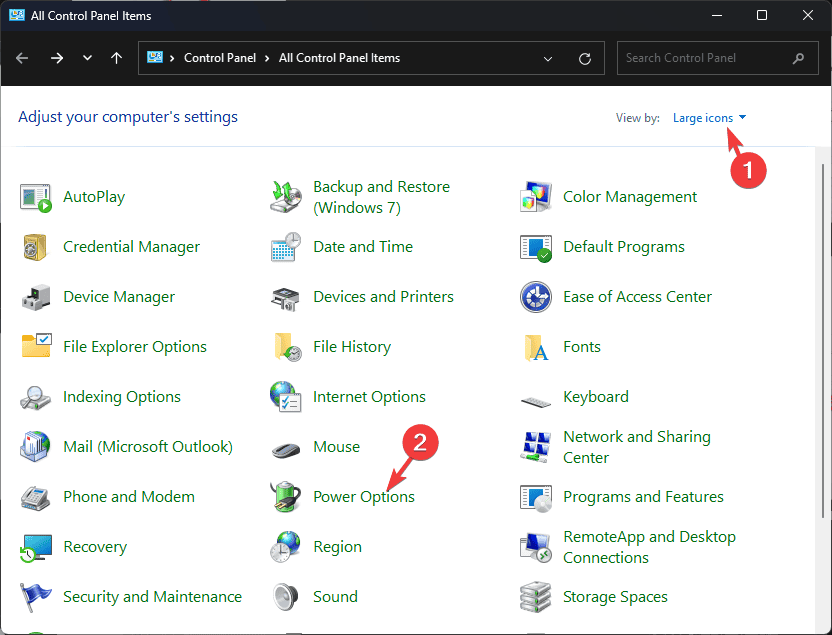The width and height of the screenshot is (832, 635).
Task: Open the Network and Sharing Center link
Action: (x=637, y=447)
